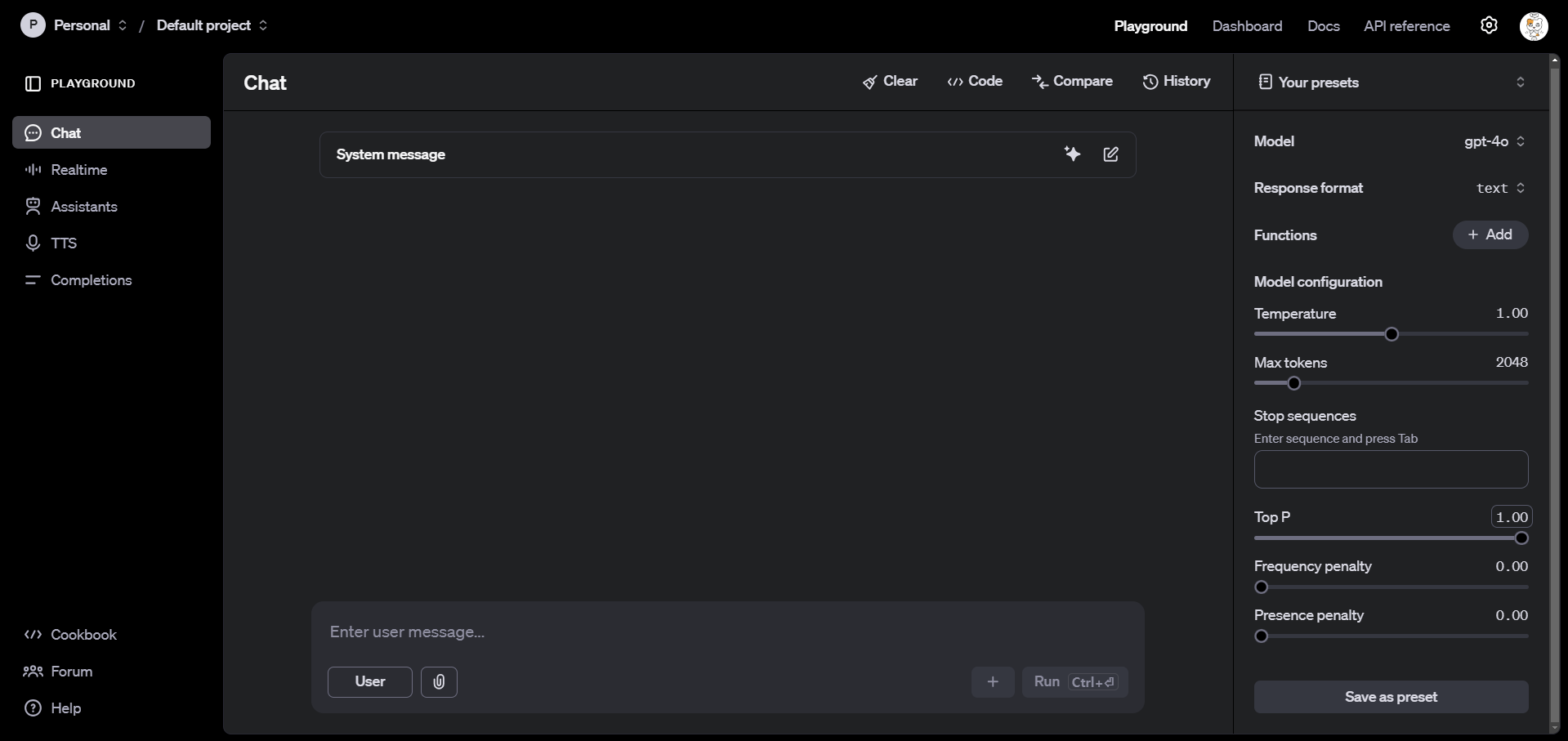This screenshot has width=1568, height=741.
Task: Save settings with Save as preset
Action: tap(1391, 697)
